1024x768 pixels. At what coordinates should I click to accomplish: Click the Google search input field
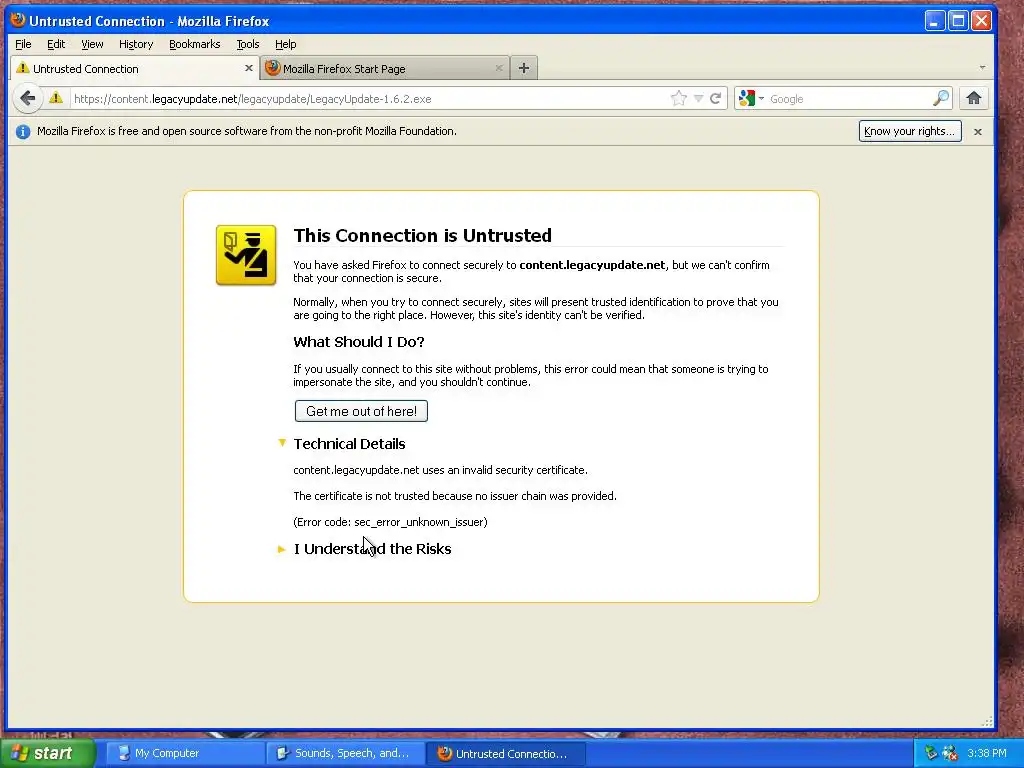pyautogui.click(x=849, y=99)
